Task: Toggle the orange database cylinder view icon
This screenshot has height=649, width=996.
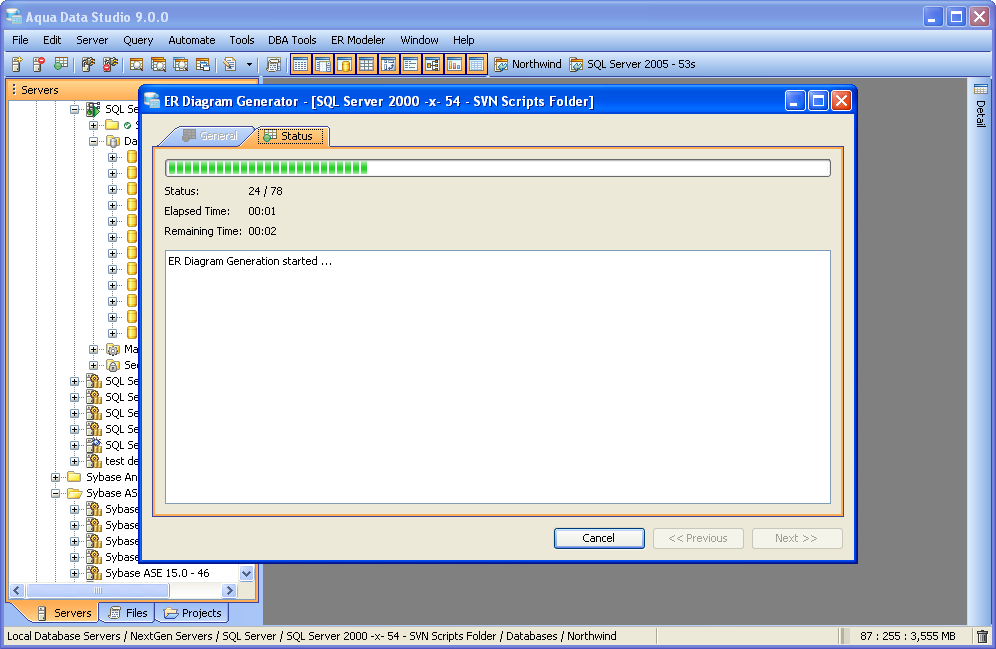Action: pos(345,64)
